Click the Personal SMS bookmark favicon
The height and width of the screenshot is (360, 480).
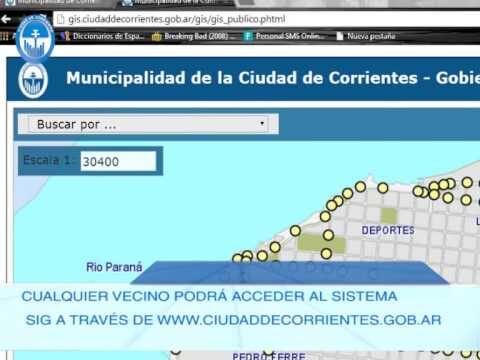248,36
